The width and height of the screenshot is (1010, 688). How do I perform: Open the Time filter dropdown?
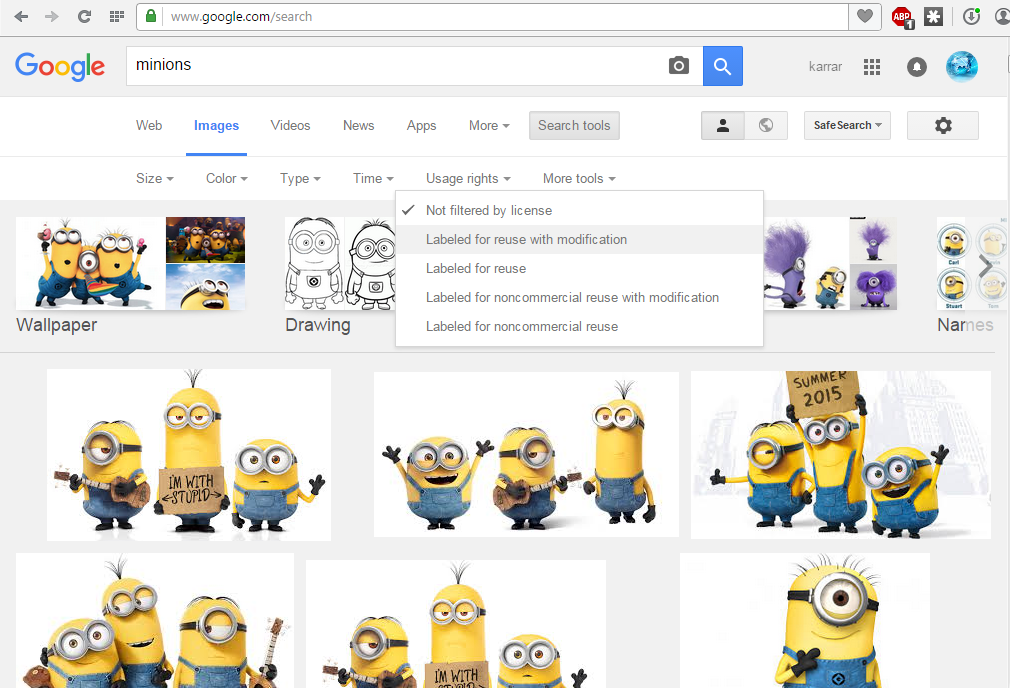(x=374, y=178)
